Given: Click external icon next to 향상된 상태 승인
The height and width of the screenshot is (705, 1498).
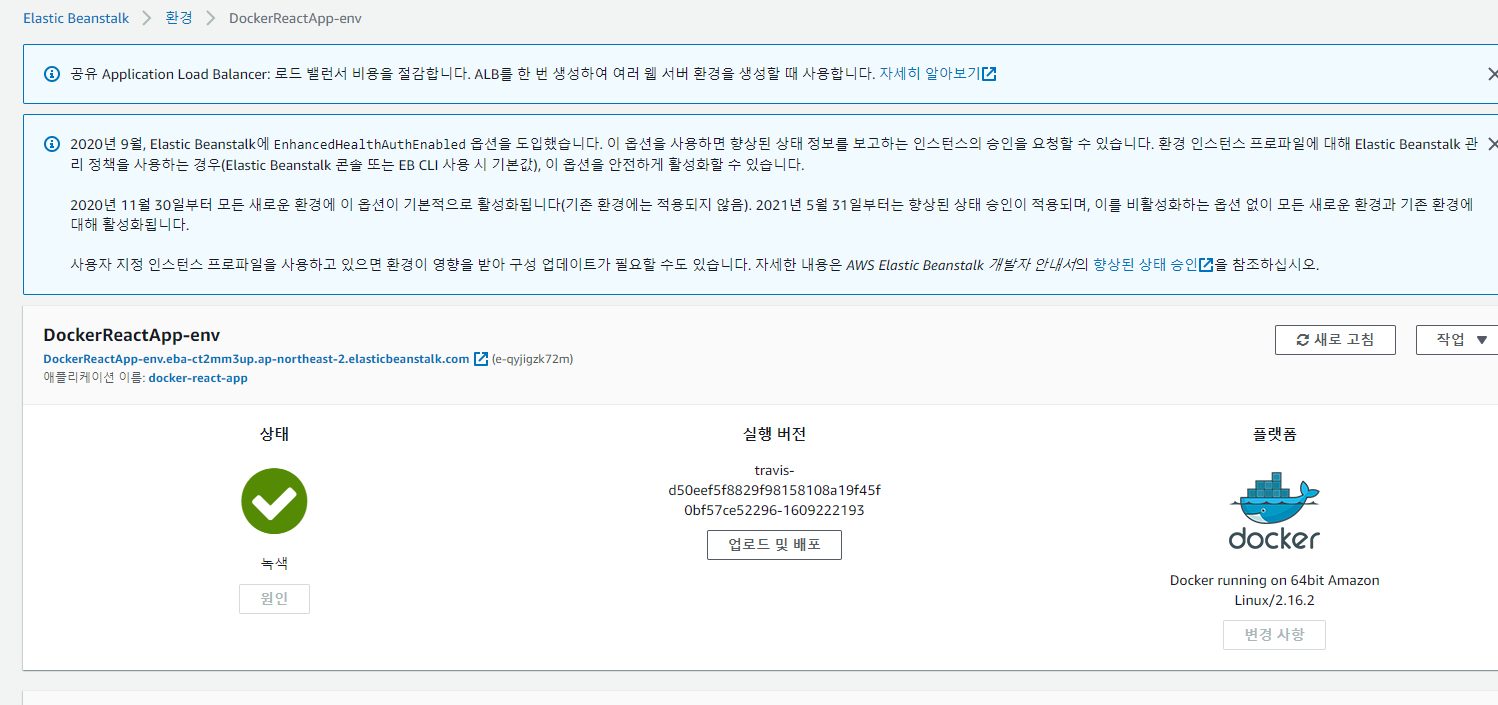Looking at the screenshot, I should (x=1206, y=265).
